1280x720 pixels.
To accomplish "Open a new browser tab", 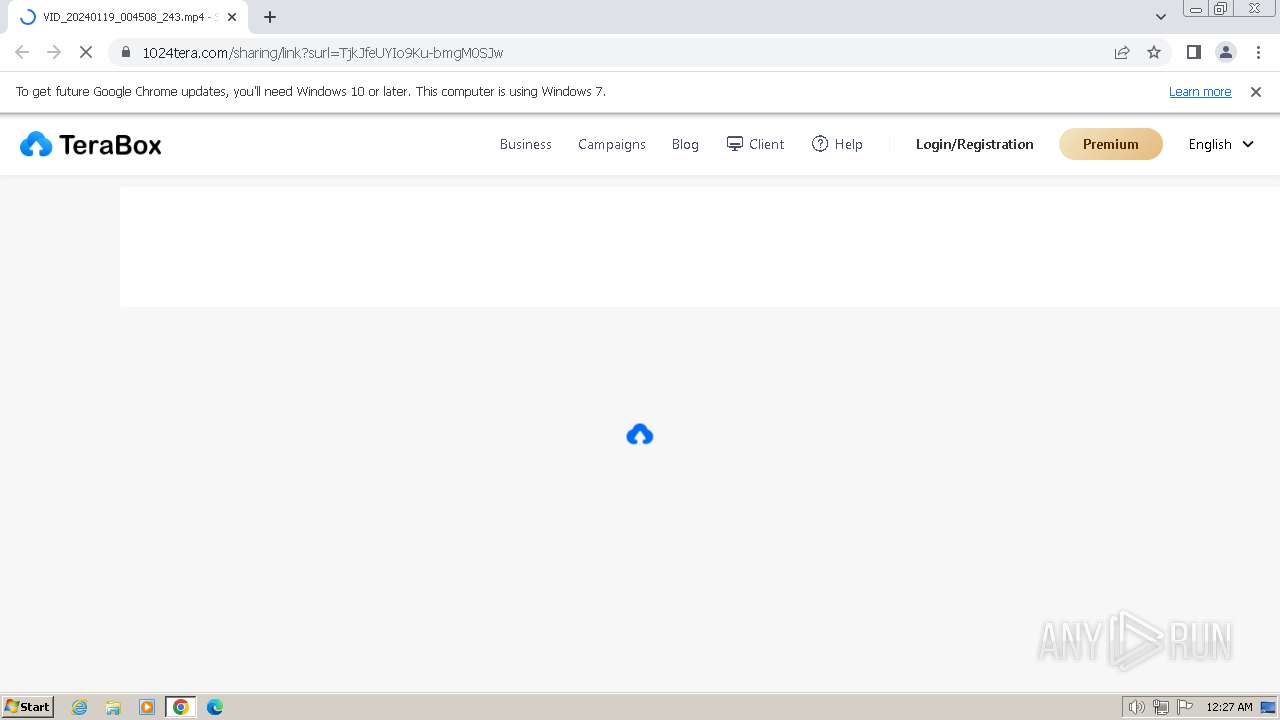I will pyautogui.click(x=270, y=17).
